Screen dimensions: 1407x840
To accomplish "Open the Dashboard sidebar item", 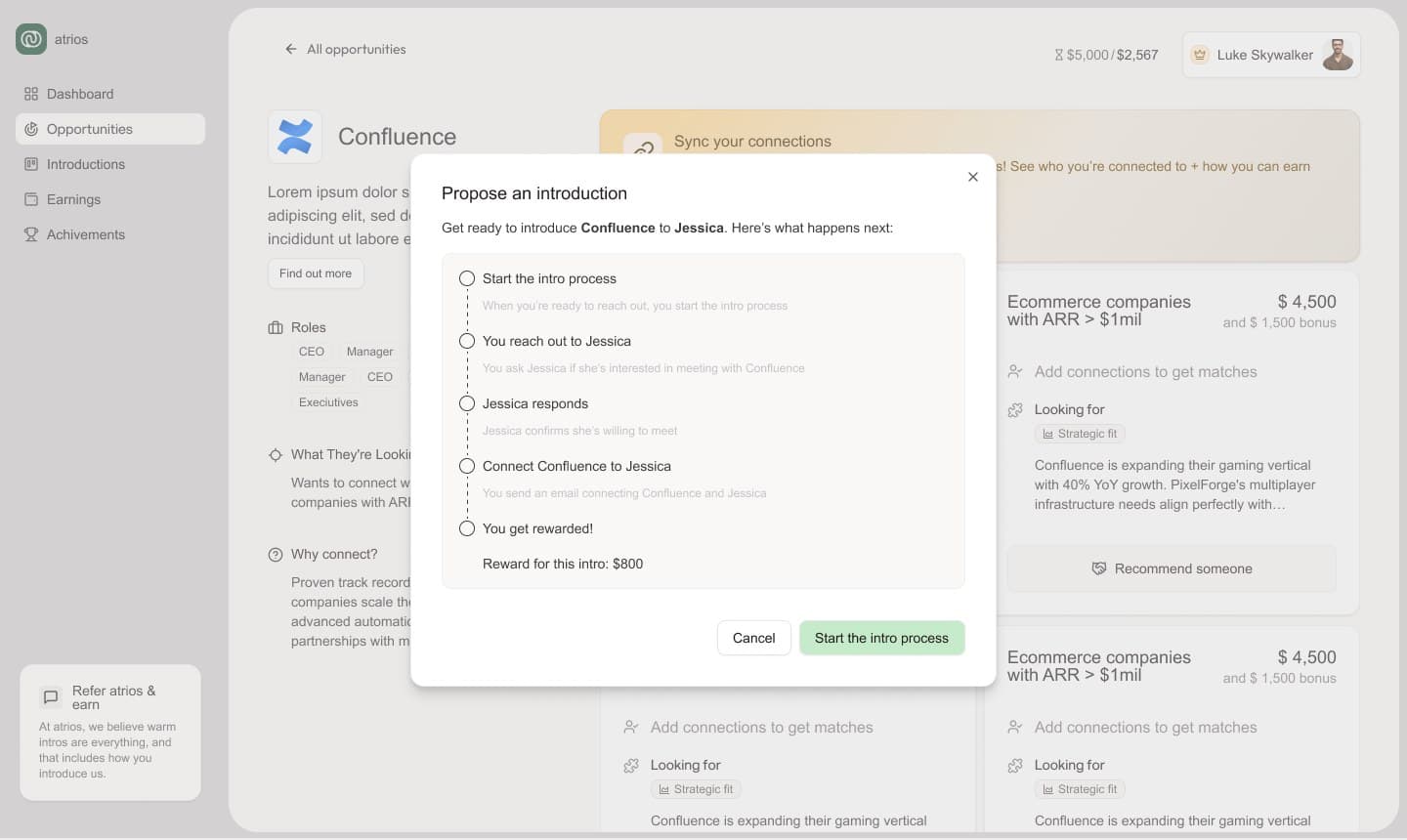I will [110, 94].
